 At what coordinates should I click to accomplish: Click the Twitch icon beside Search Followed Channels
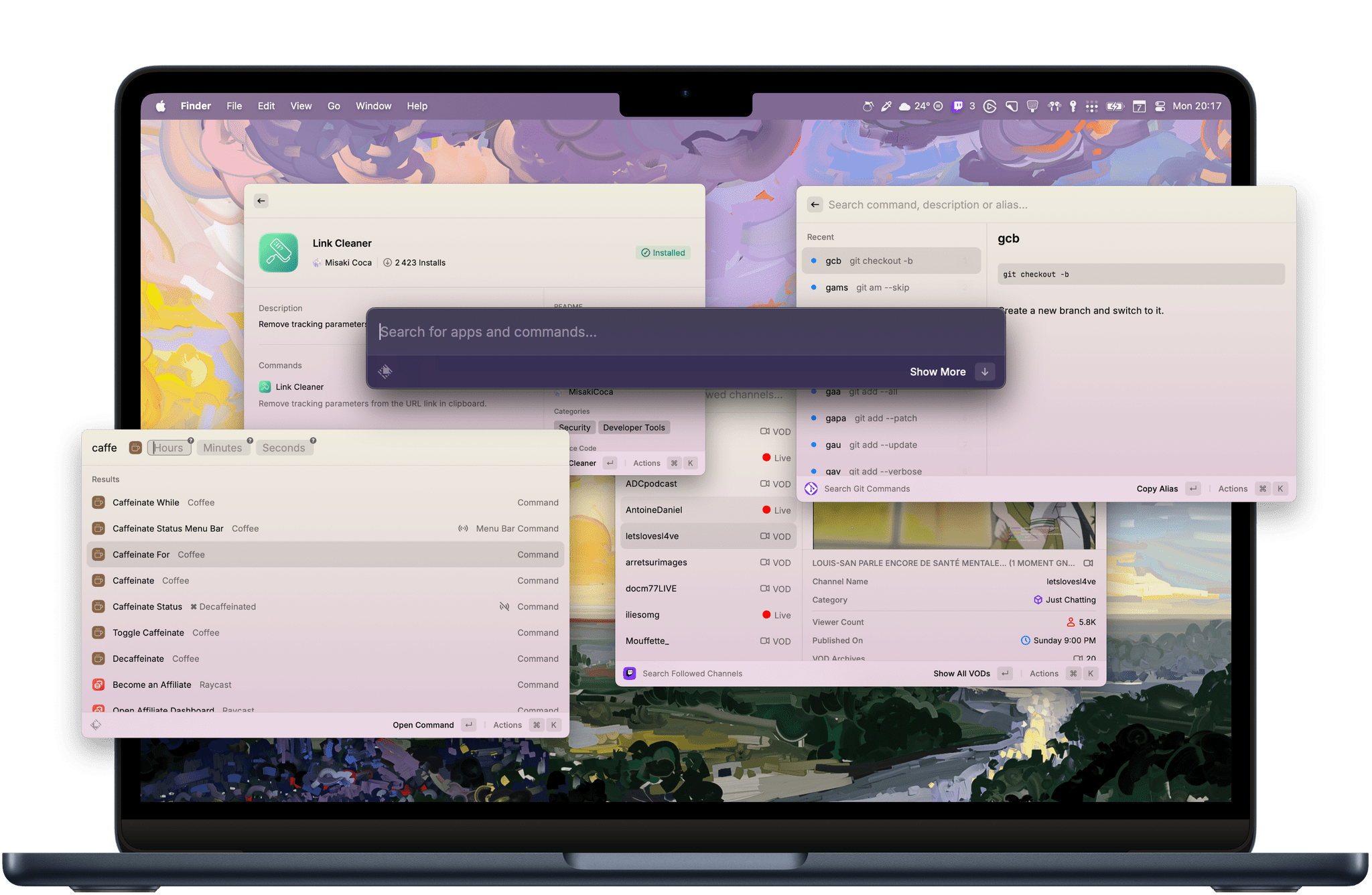630,673
